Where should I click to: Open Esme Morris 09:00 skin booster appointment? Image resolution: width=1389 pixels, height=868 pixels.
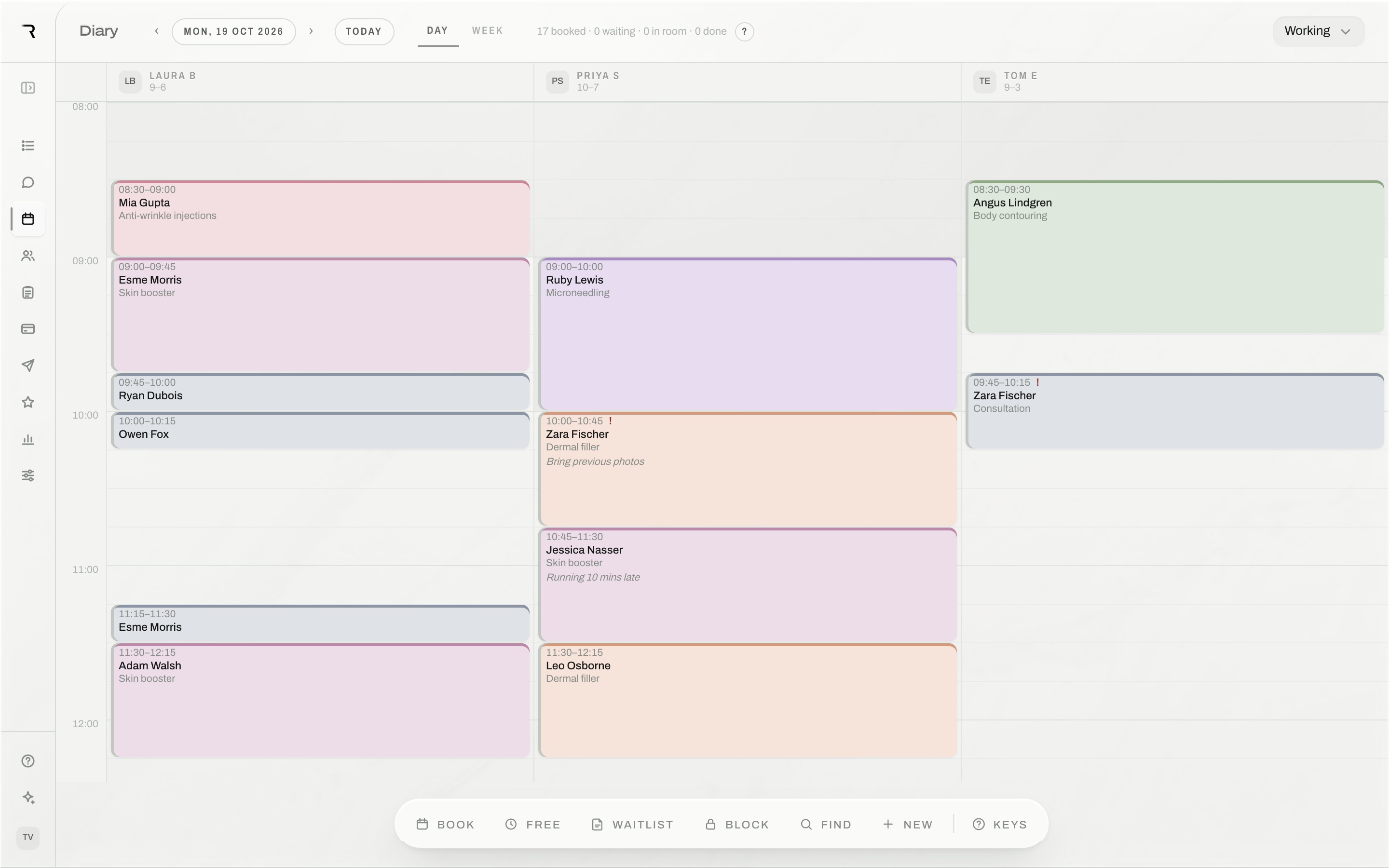[320, 315]
